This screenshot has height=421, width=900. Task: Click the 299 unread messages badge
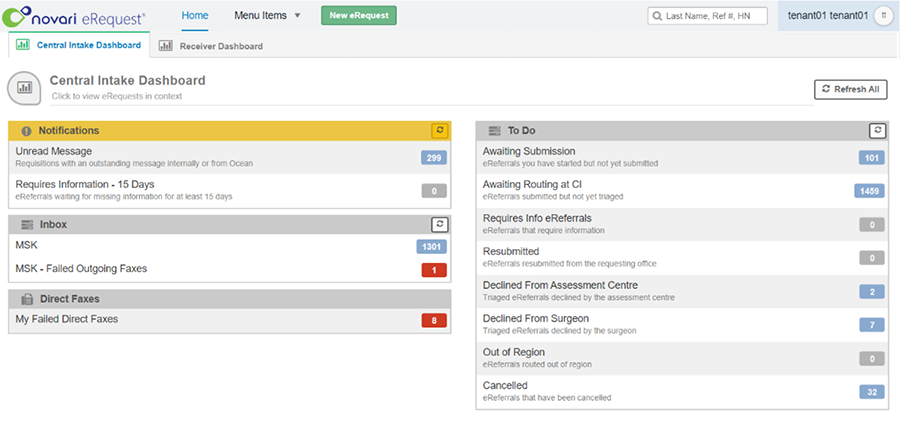433,157
